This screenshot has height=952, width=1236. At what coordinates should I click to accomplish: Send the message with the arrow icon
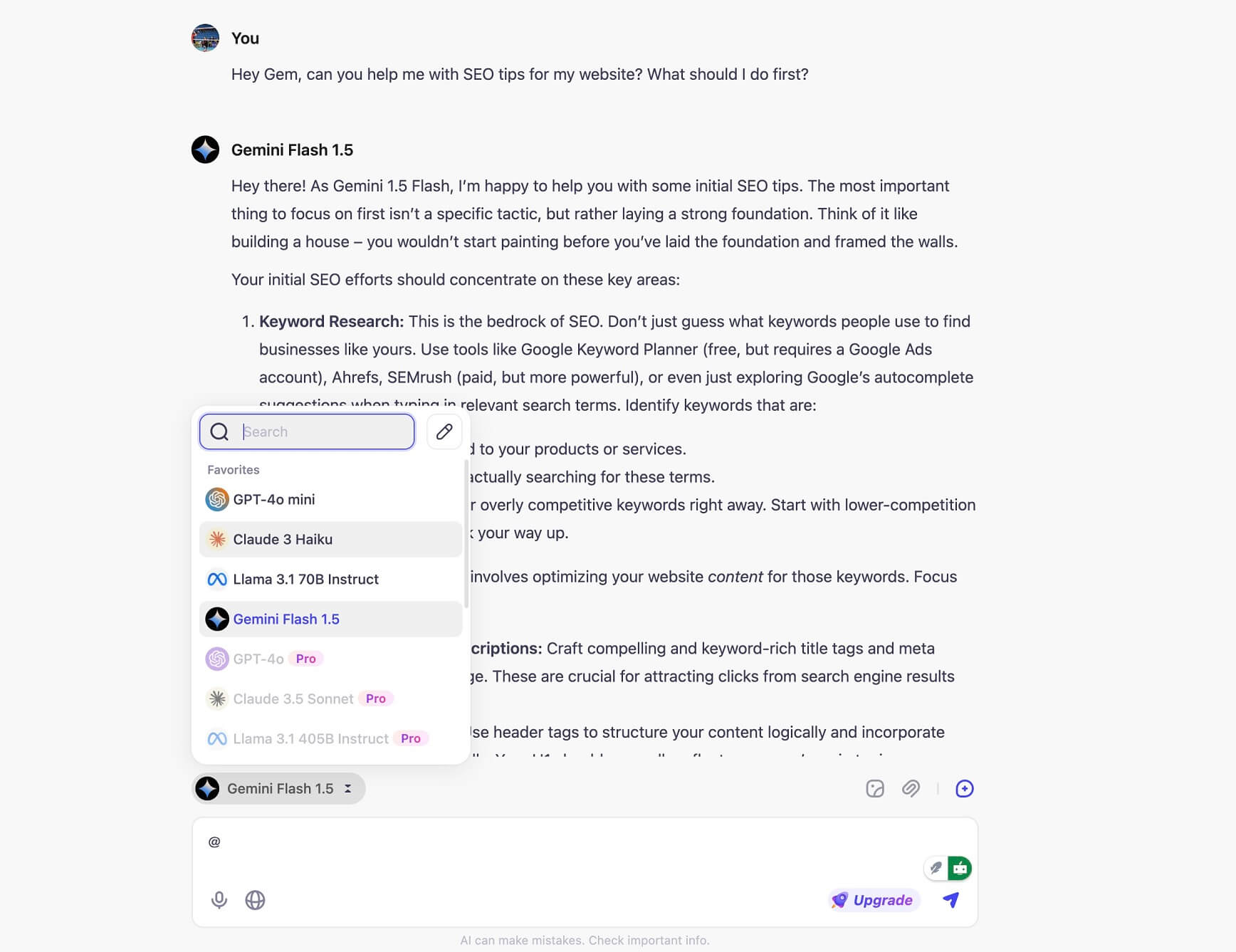[952, 899]
